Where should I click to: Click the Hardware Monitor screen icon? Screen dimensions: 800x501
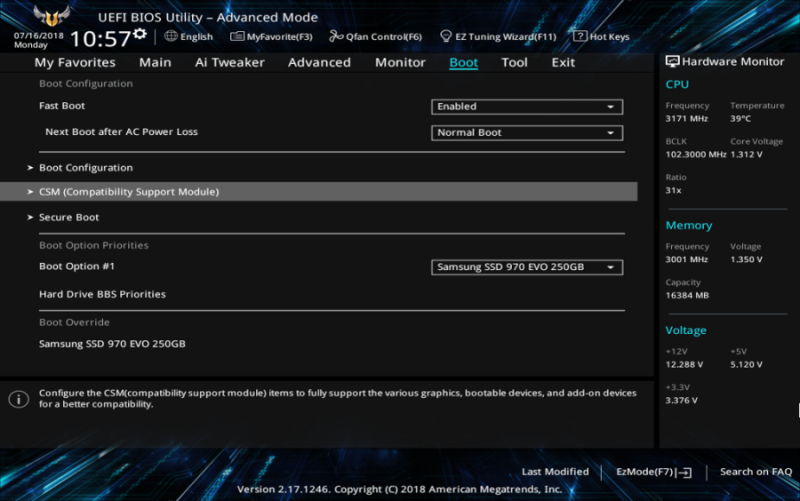(672, 62)
